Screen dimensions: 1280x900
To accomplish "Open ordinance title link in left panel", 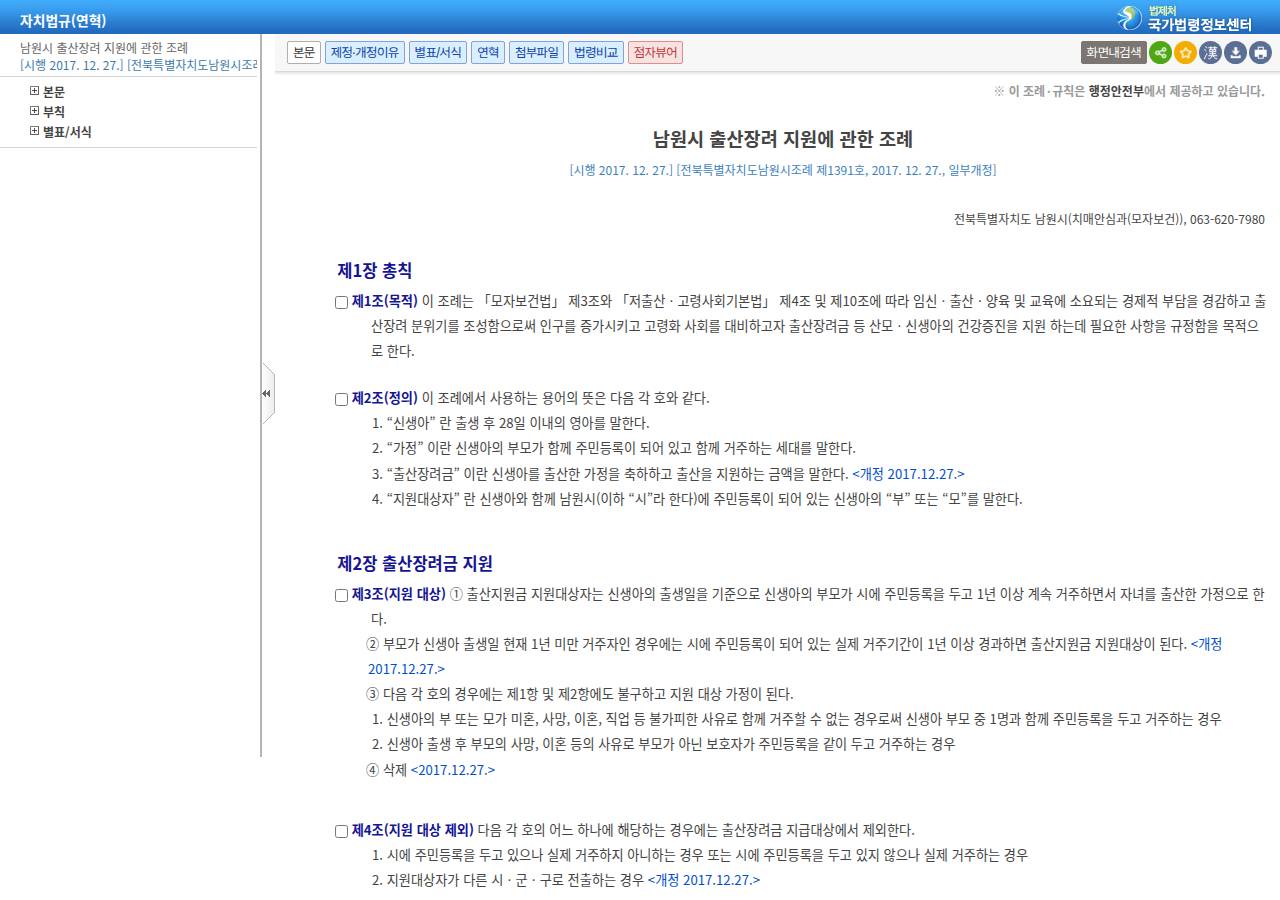I will point(104,47).
